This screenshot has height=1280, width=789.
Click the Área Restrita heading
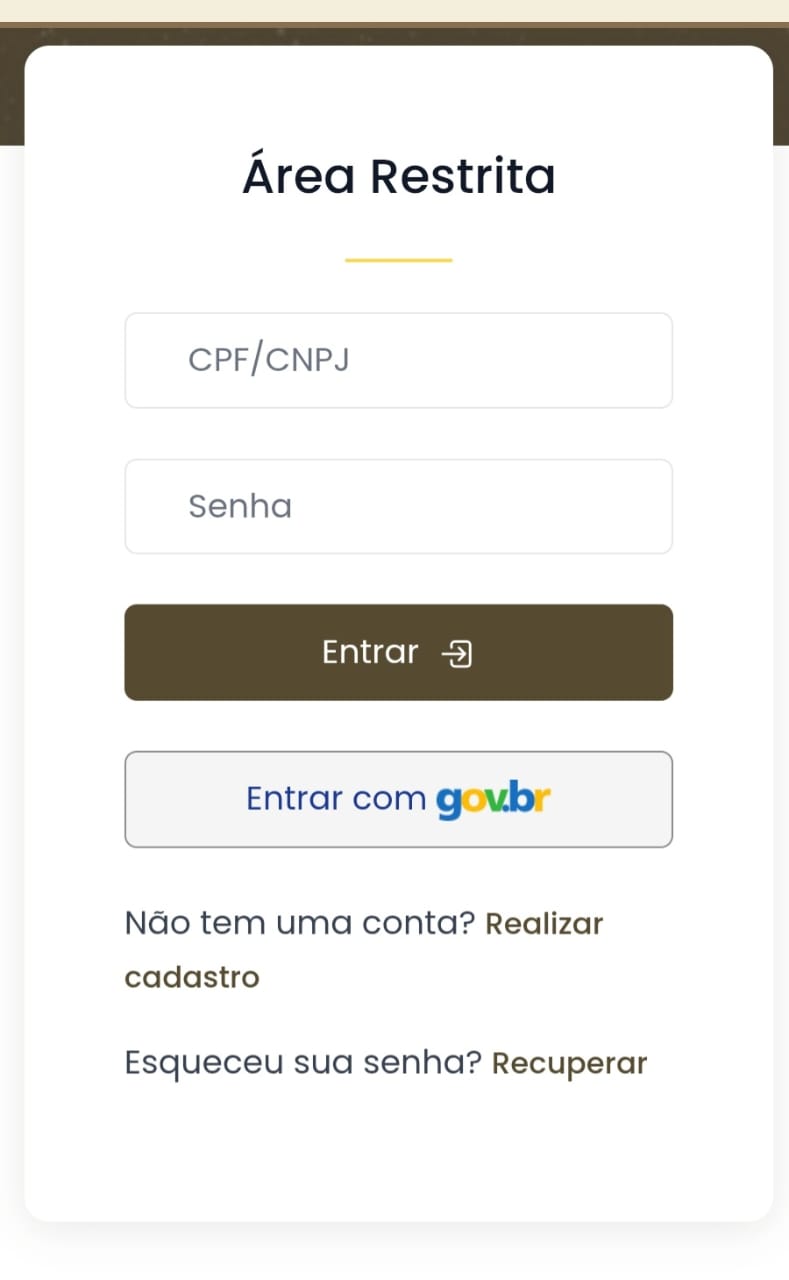(398, 176)
